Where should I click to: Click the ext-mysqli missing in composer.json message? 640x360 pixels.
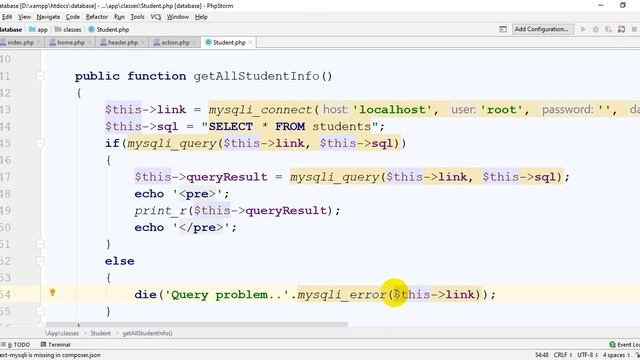50,355
